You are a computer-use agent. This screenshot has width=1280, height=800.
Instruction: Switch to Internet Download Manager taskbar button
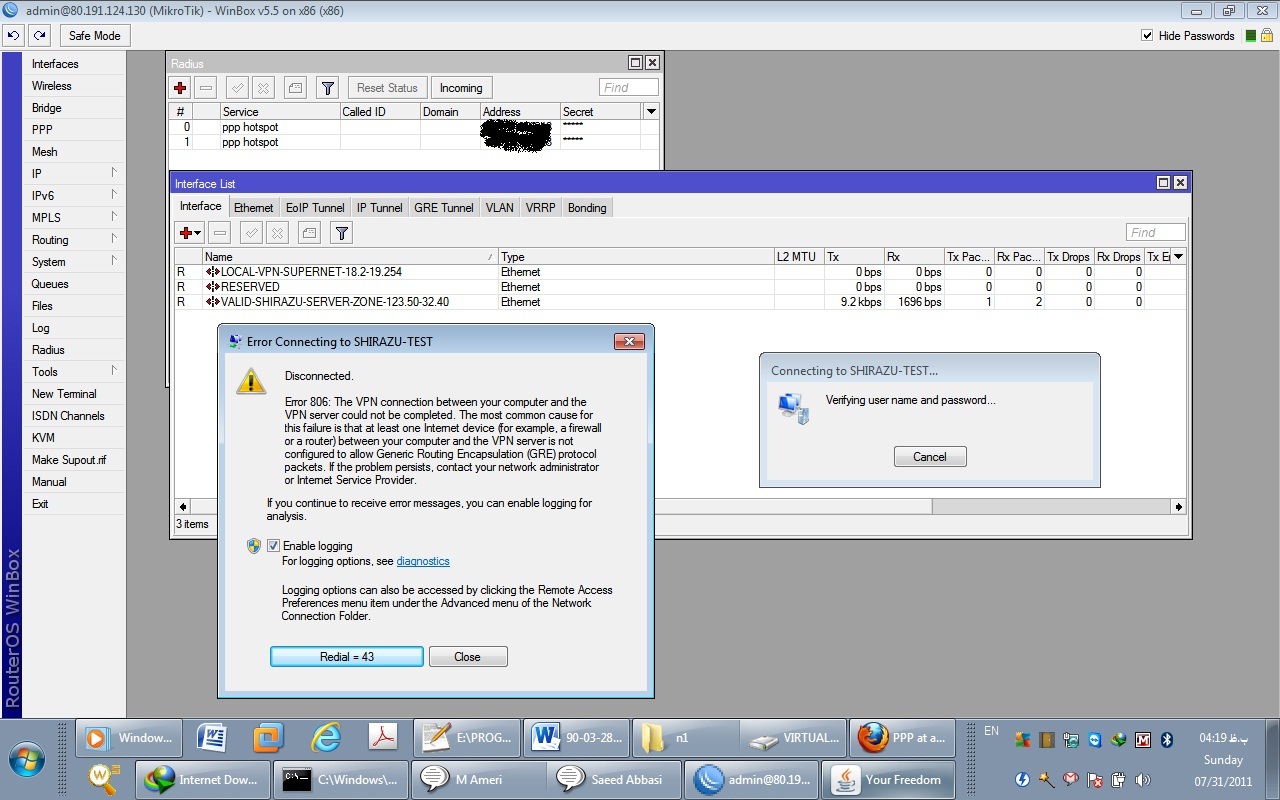click(203, 779)
